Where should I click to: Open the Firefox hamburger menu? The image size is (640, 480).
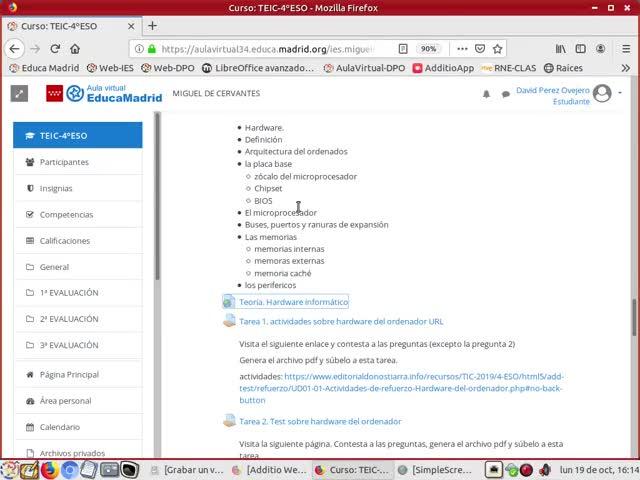pos(626,49)
